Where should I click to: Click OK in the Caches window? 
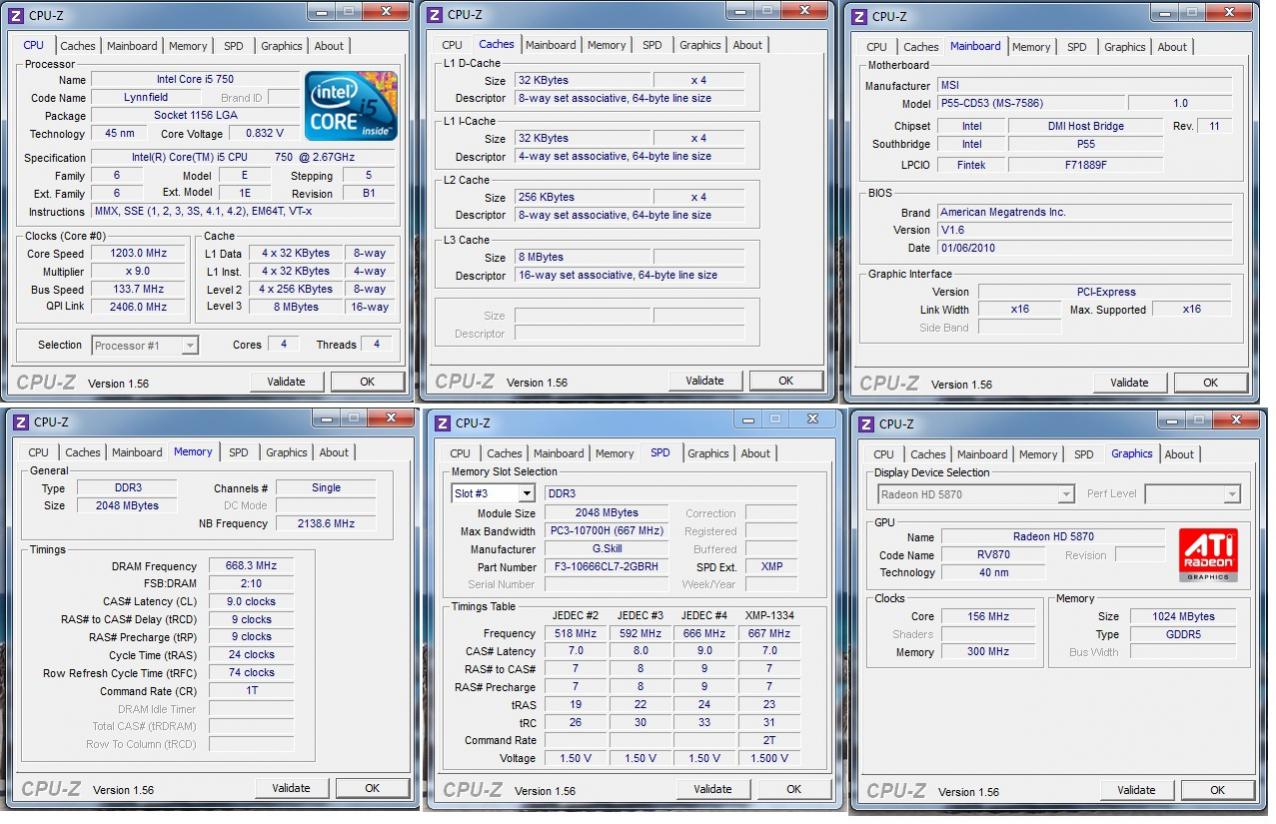tap(786, 380)
